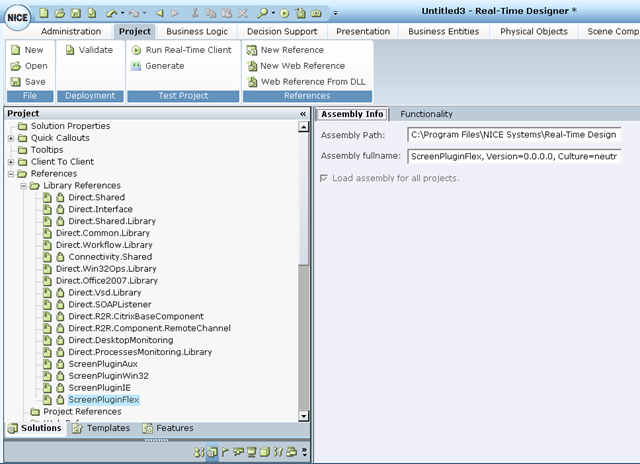Select Direct.SOAPListener in the tree
The width and height of the screenshot is (640, 464).
110,304
